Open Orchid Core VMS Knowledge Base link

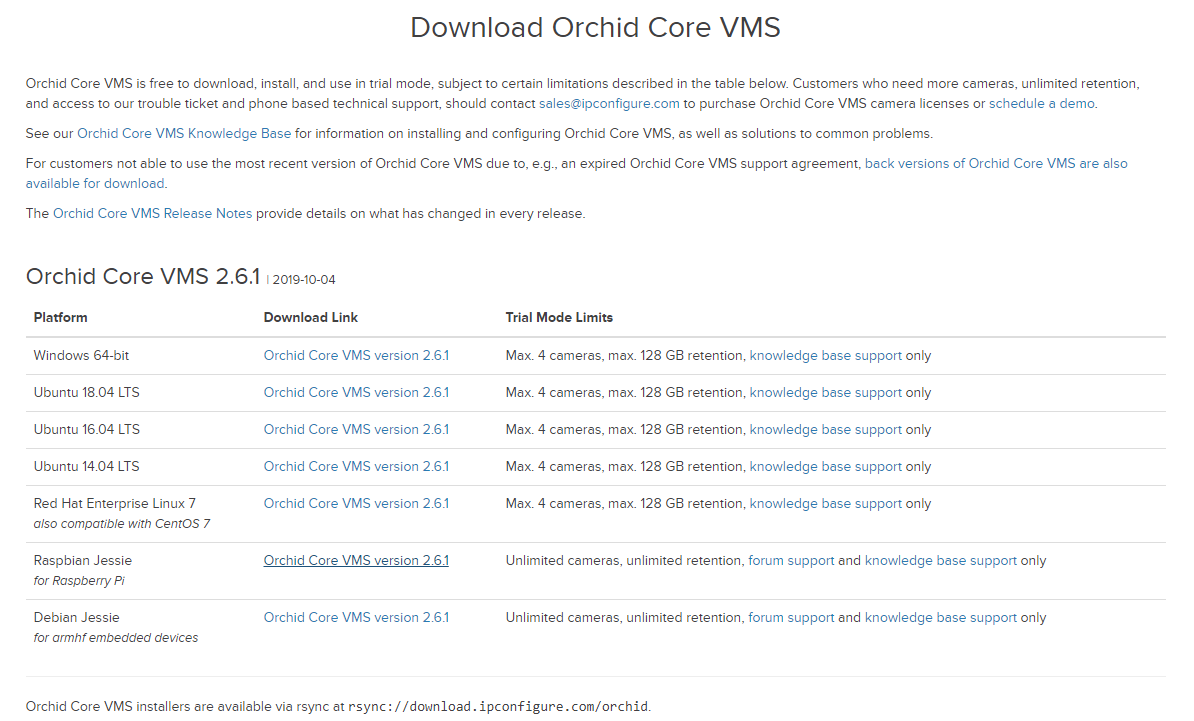[x=184, y=133]
